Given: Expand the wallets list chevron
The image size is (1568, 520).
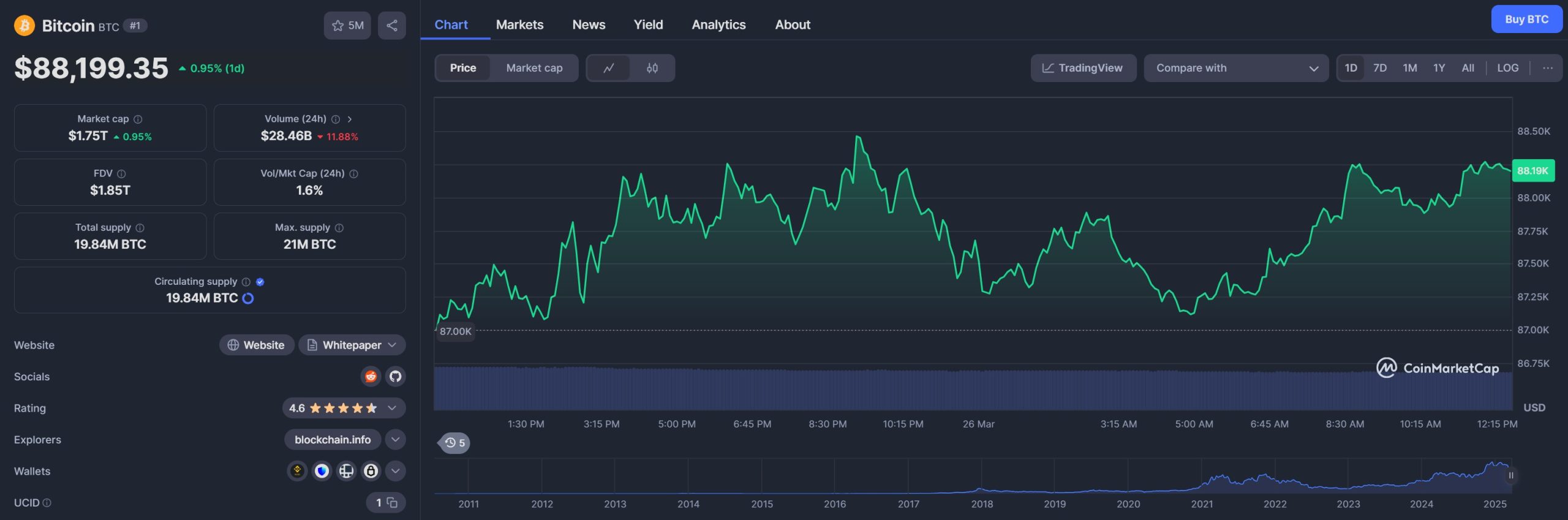Looking at the screenshot, I should (x=396, y=470).
